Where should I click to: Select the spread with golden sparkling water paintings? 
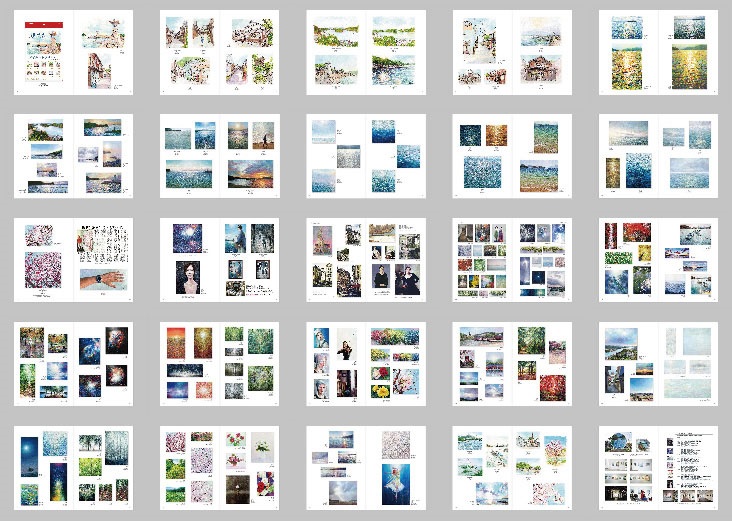point(658,52)
